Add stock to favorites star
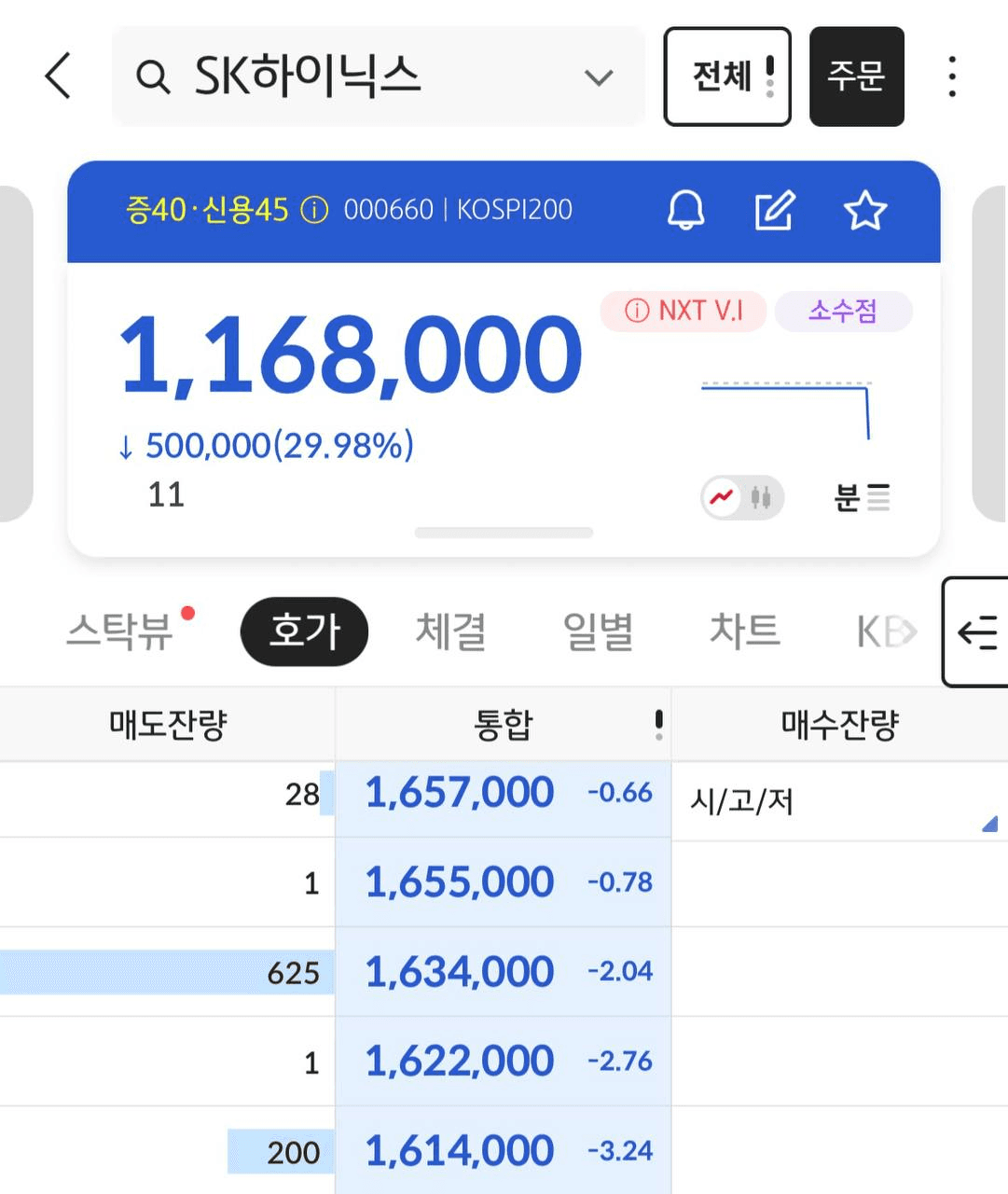The width and height of the screenshot is (1008, 1194). pos(865,210)
